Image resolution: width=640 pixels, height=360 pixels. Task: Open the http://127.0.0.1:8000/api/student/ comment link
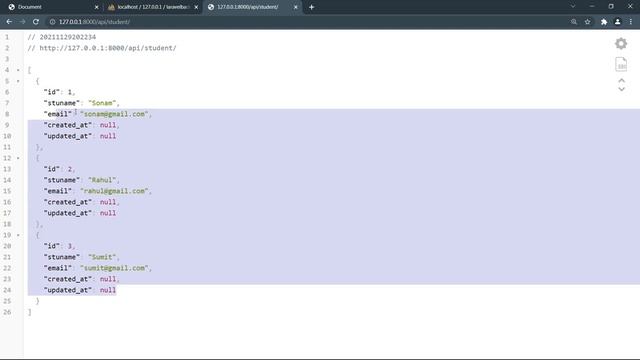[108, 48]
